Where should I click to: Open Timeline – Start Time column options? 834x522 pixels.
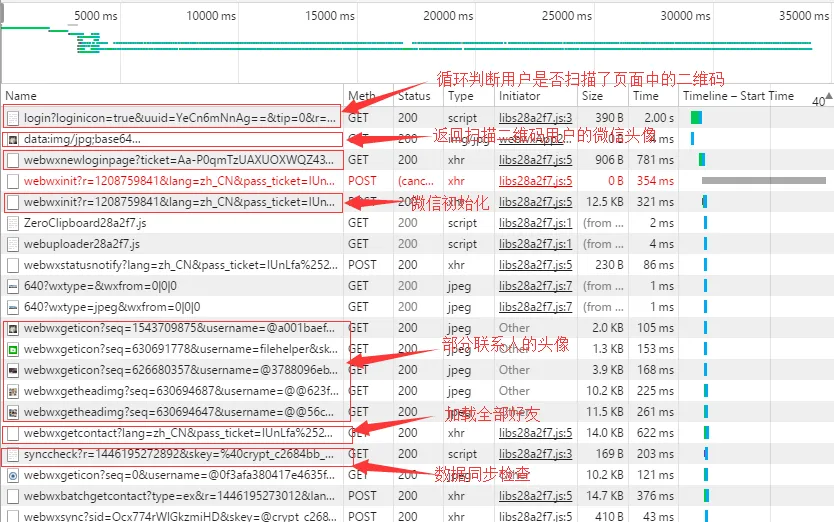coord(738,96)
